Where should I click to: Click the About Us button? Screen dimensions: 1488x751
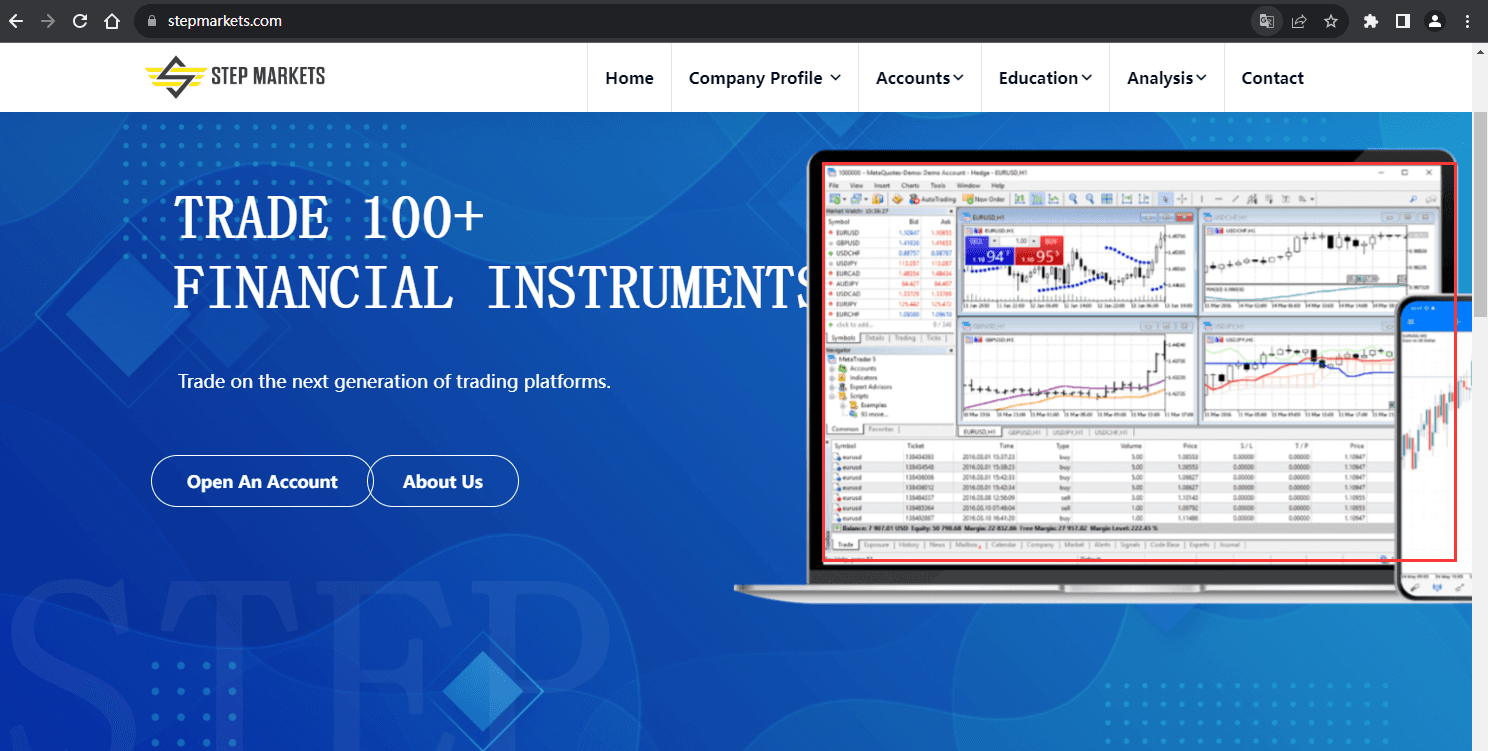[x=443, y=481]
